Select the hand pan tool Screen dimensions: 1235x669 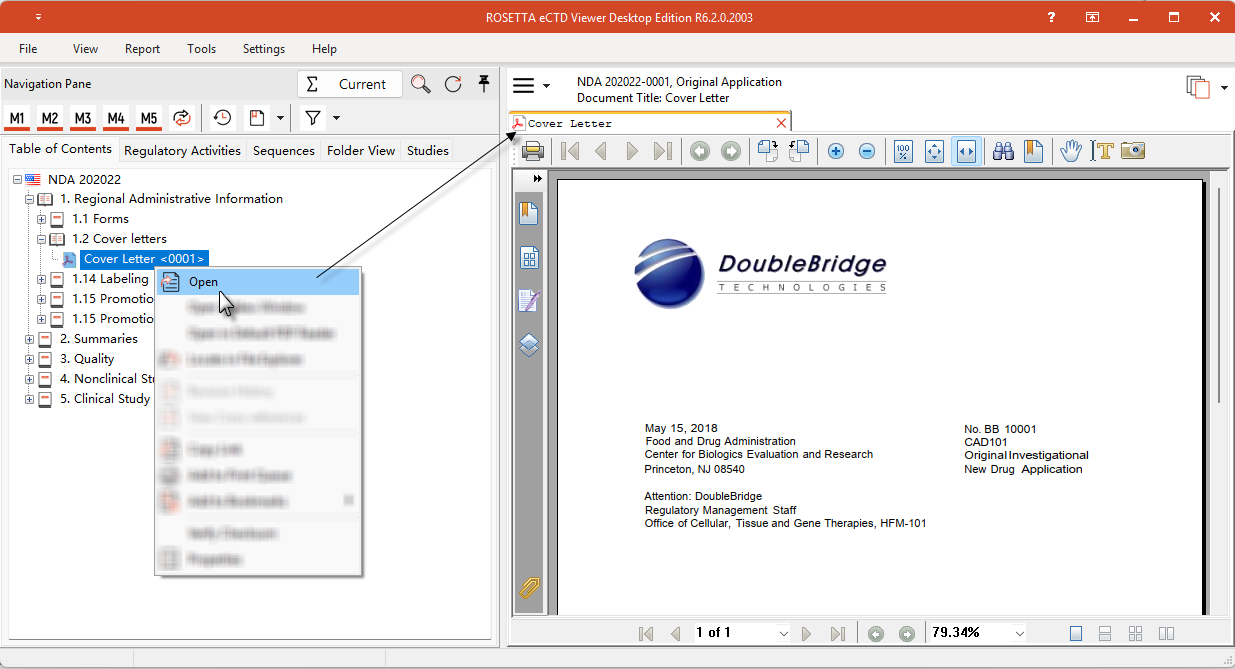point(1072,151)
